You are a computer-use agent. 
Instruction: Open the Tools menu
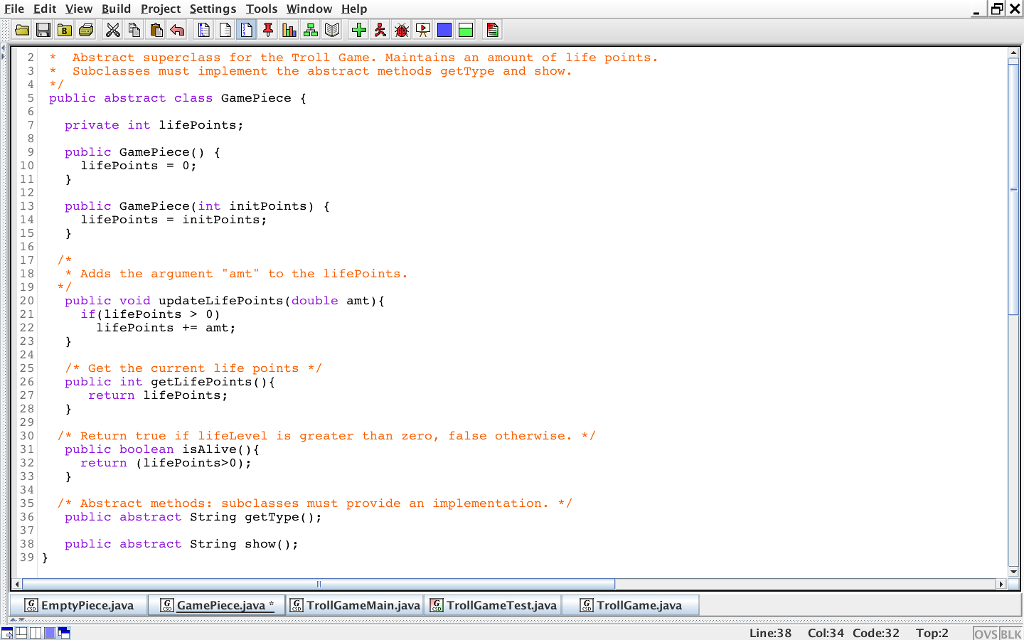pyautogui.click(x=261, y=8)
